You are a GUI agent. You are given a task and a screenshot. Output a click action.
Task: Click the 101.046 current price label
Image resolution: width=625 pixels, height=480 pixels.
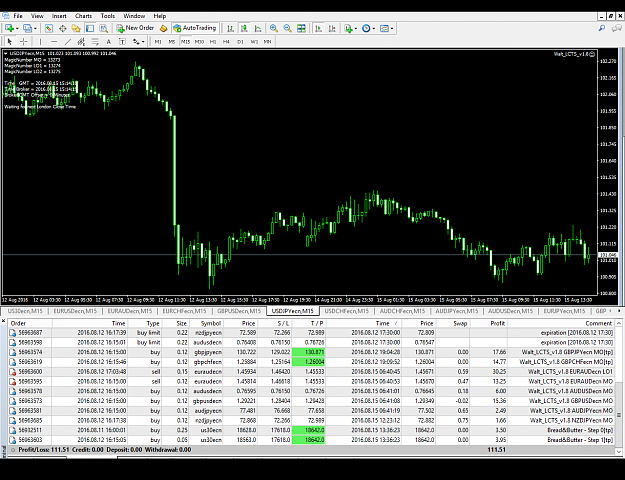click(x=607, y=255)
